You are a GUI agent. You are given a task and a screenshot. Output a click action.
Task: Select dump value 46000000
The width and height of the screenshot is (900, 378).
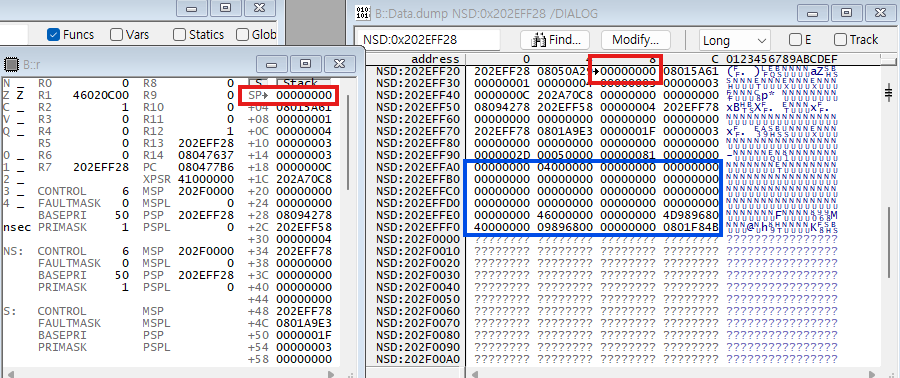click(565, 215)
